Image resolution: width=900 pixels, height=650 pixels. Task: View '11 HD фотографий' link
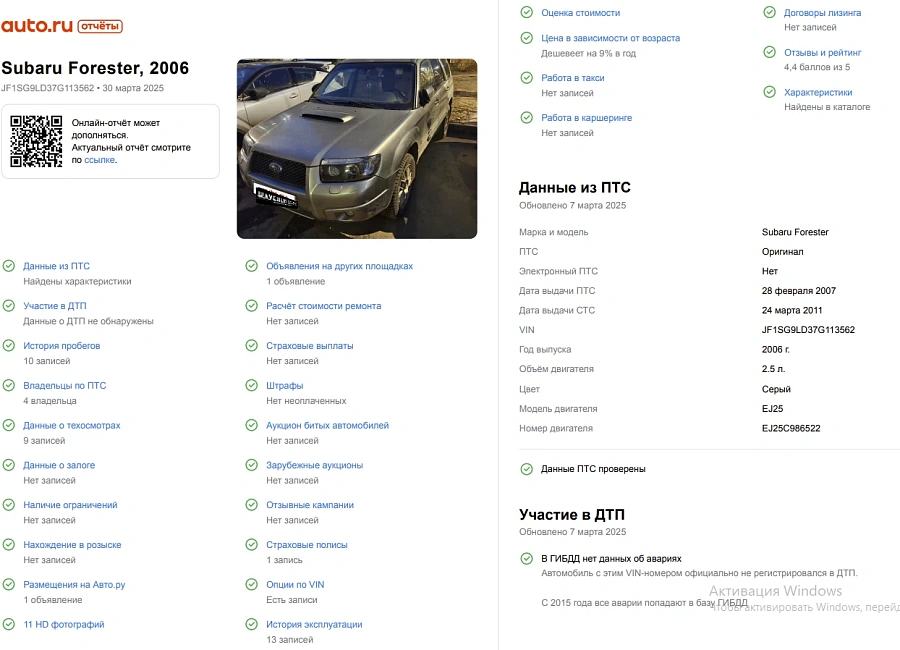tap(64, 625)
